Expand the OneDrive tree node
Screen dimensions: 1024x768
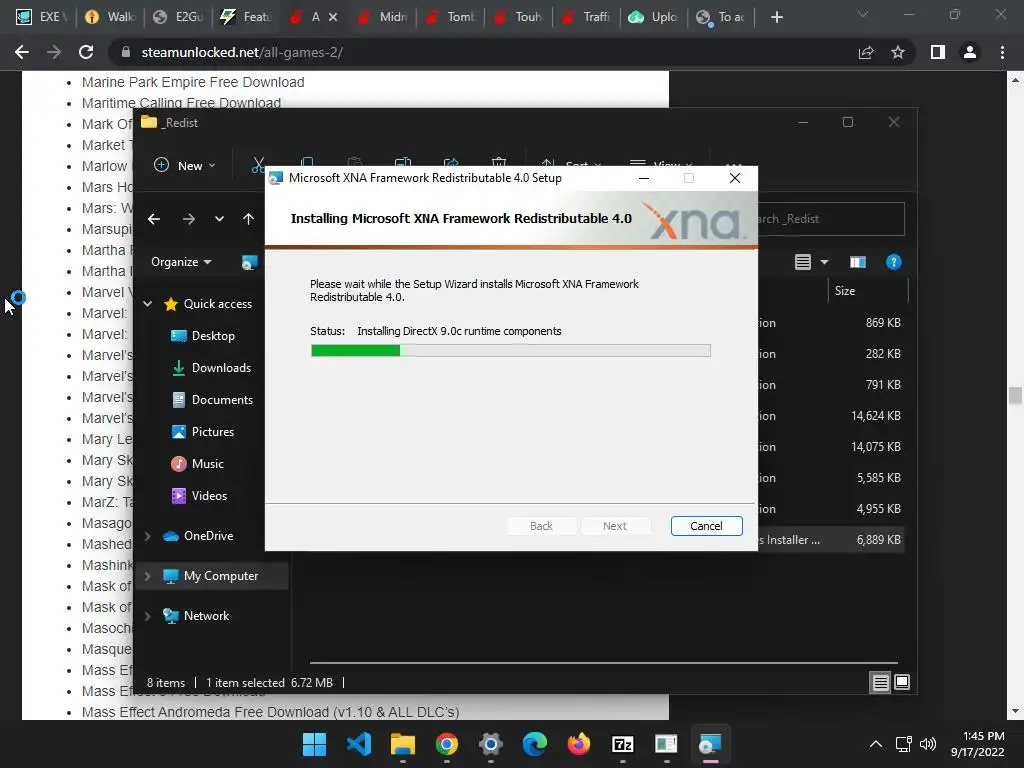tap(148, 536)
